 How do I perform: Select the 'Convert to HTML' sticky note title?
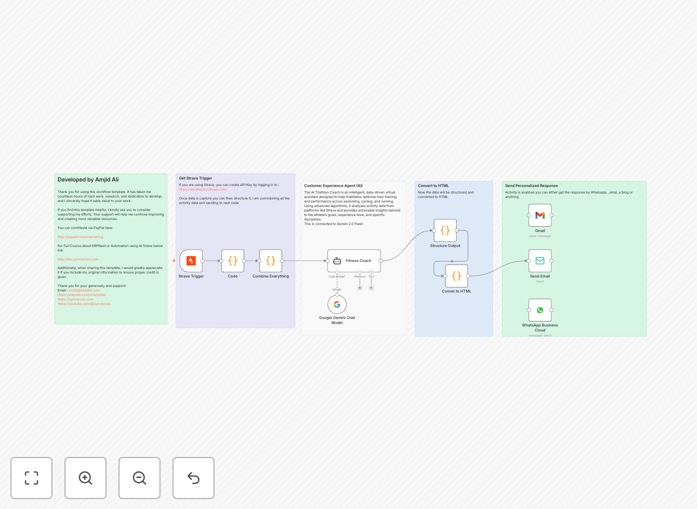433,186
